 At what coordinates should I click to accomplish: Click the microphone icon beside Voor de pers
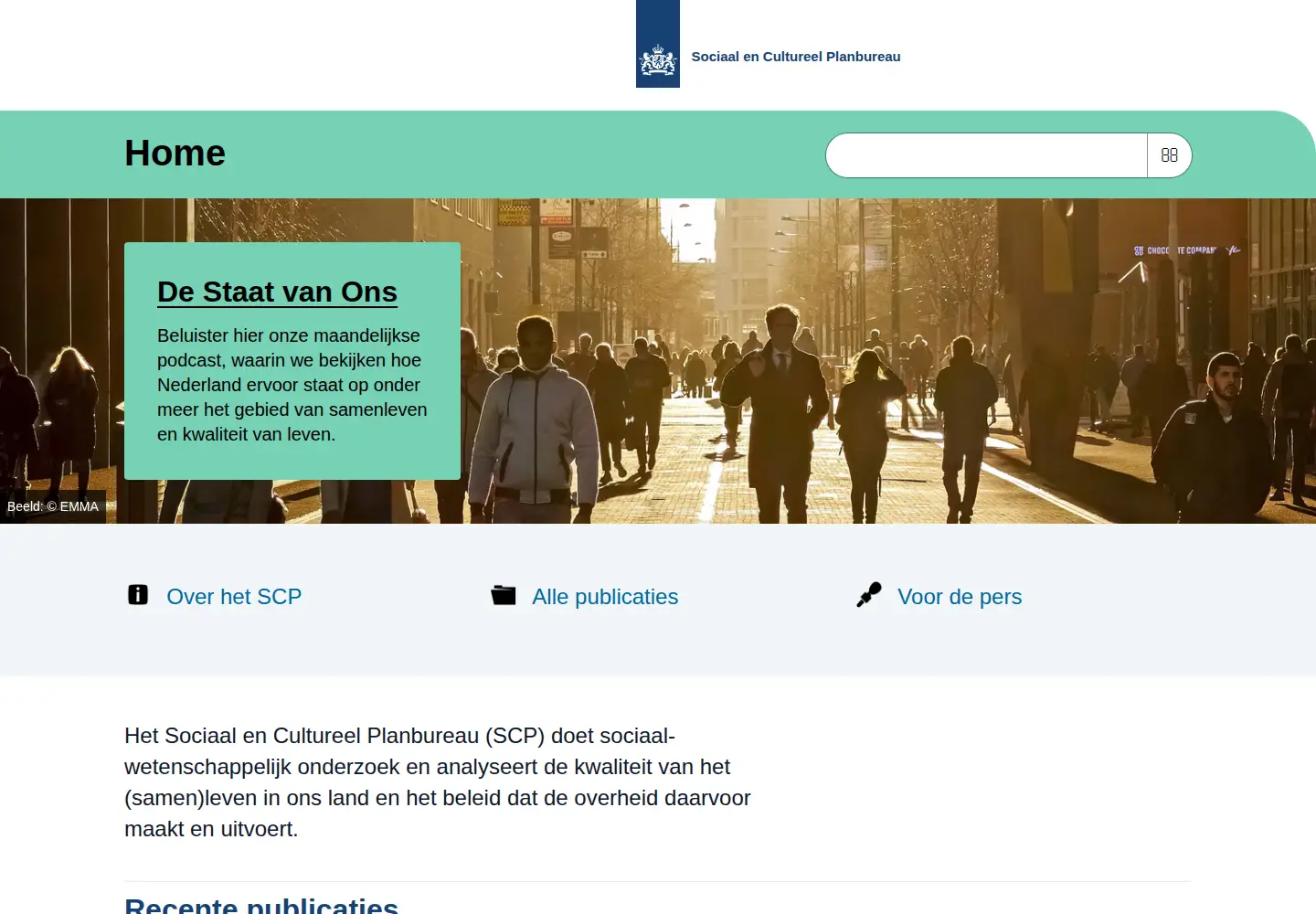[869, 595]
